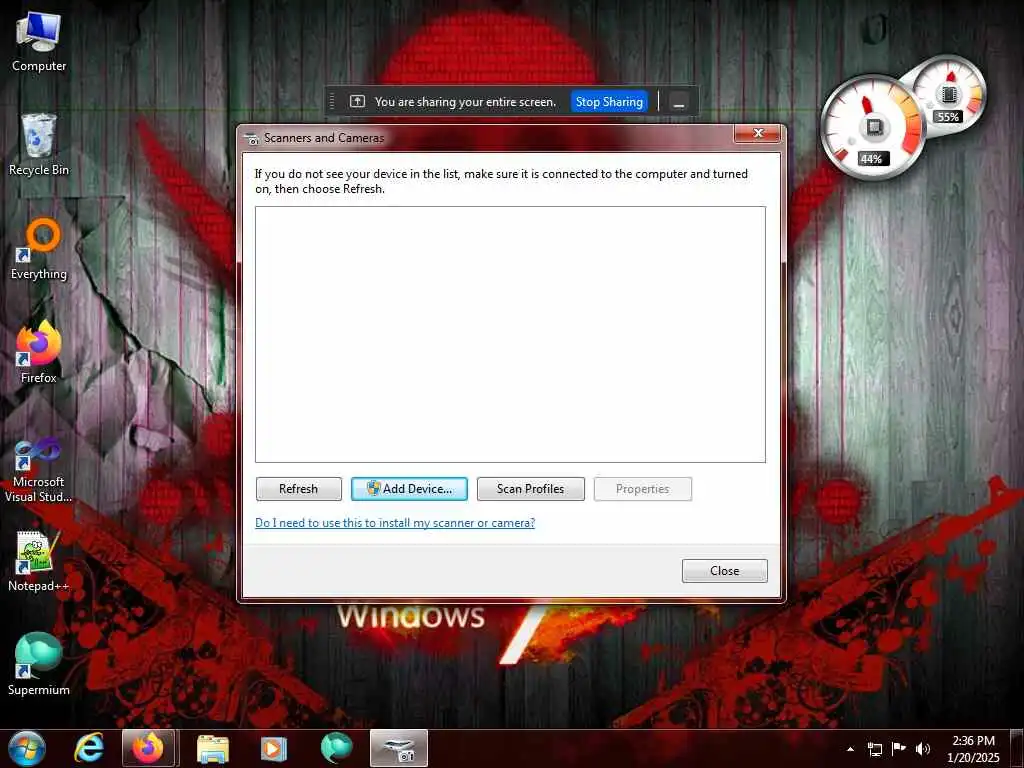1024x768 pixels.
Task: Click the CPU meter gadget showing 44%
Action: coord(872,128)
